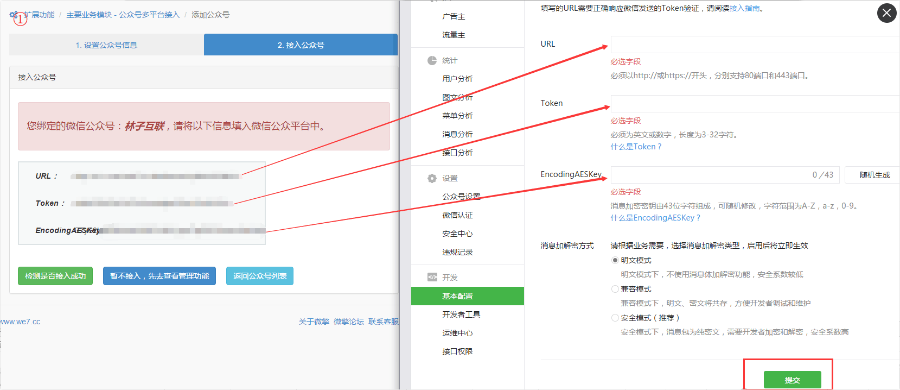
Task: Switch to step 2 接入公众号 tab
Action: tap(301, 45)
